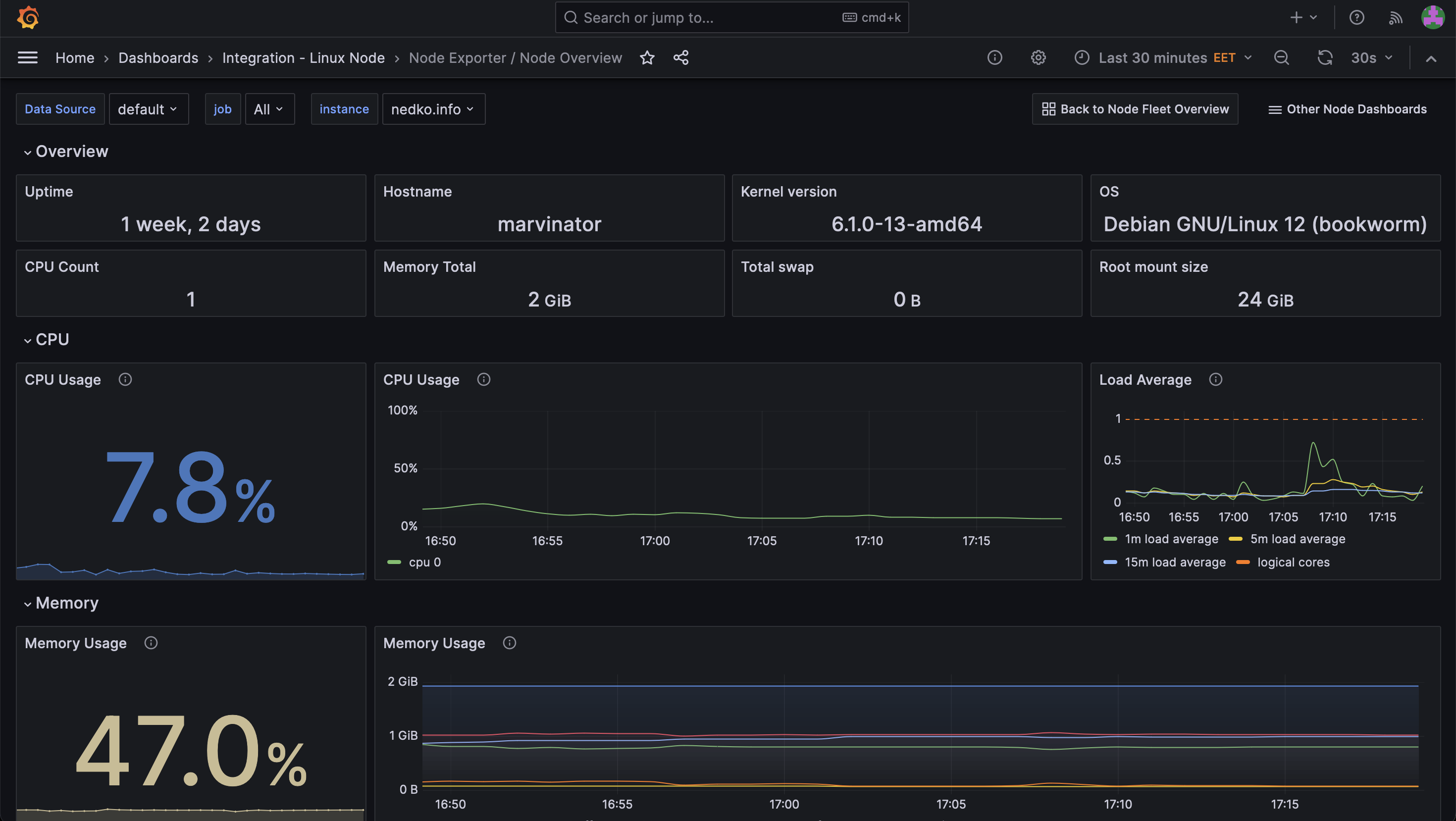Click the Root mount size panel title
The width and height of the screenshot is (1456, 821).
(1153, 267)
